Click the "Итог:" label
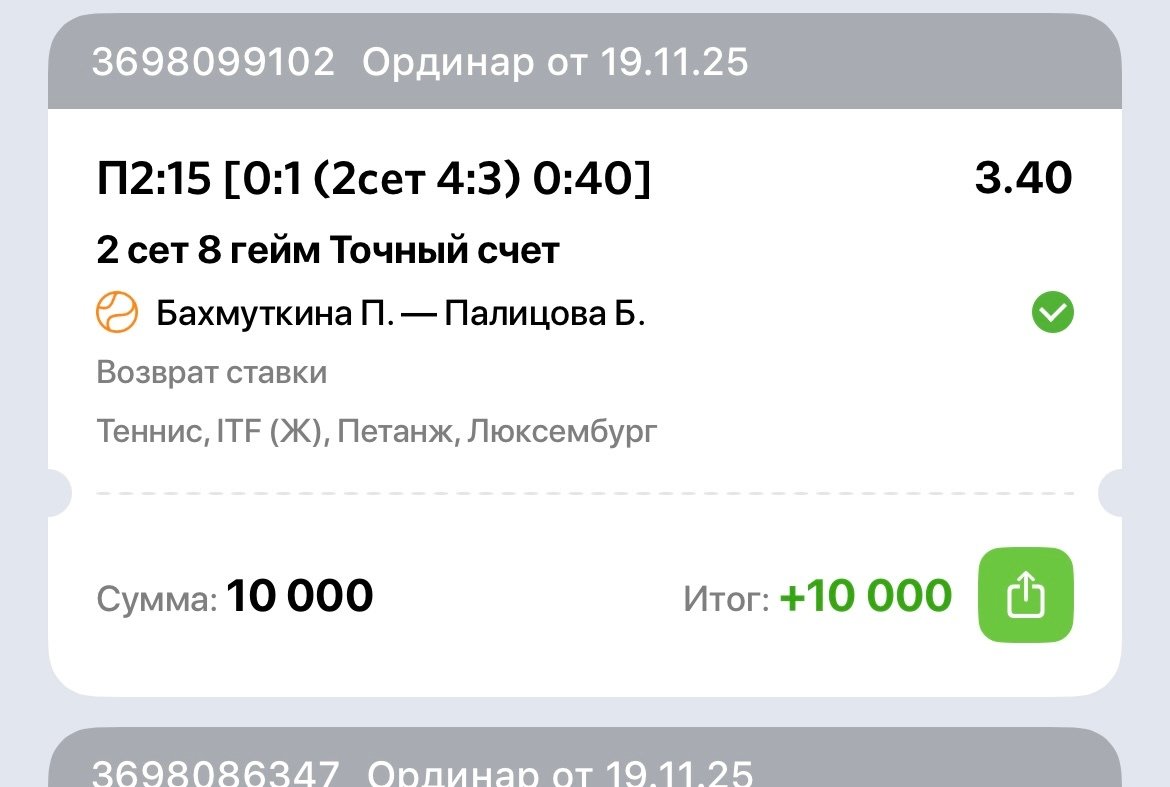Viewport: 1170px width, 787px height. (x=726, y=600)
